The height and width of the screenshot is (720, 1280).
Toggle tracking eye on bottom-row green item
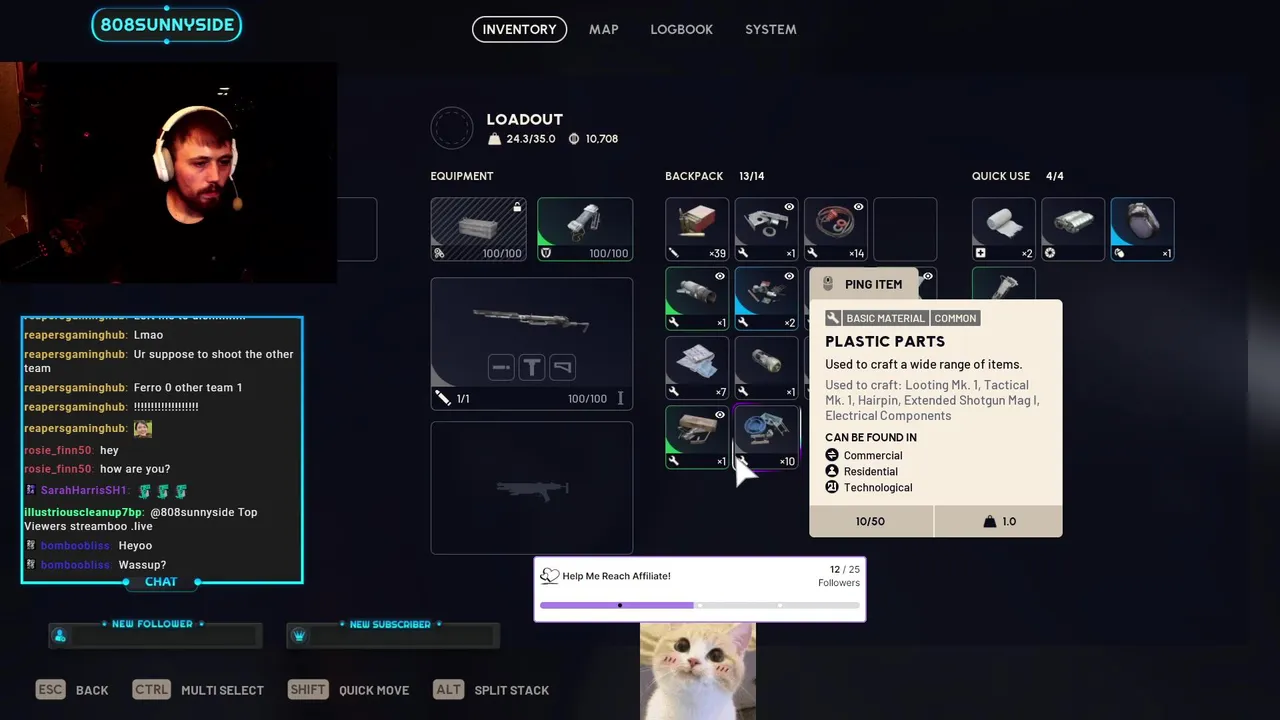click(x=720, y=414)
